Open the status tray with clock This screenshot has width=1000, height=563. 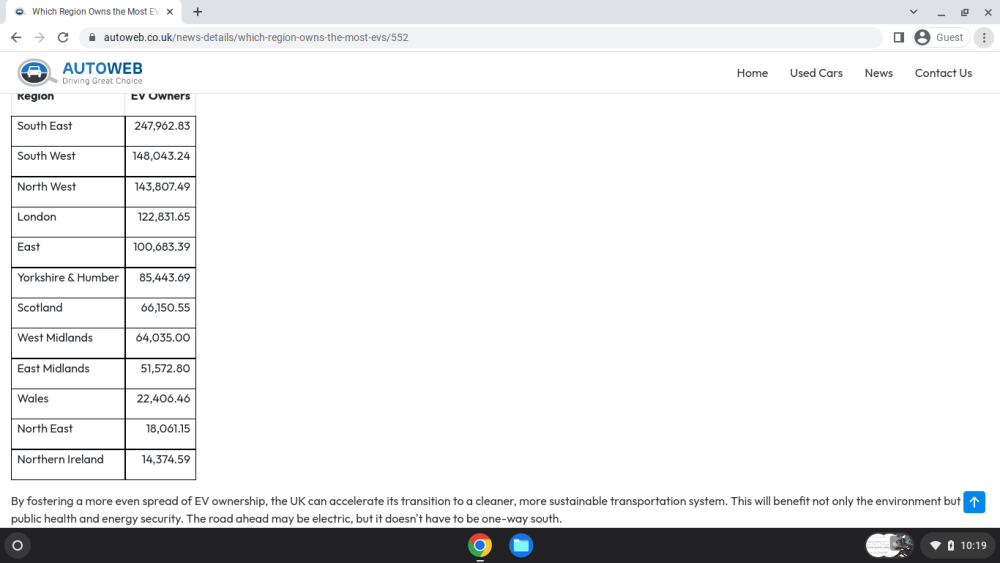(x=959, y=545)
